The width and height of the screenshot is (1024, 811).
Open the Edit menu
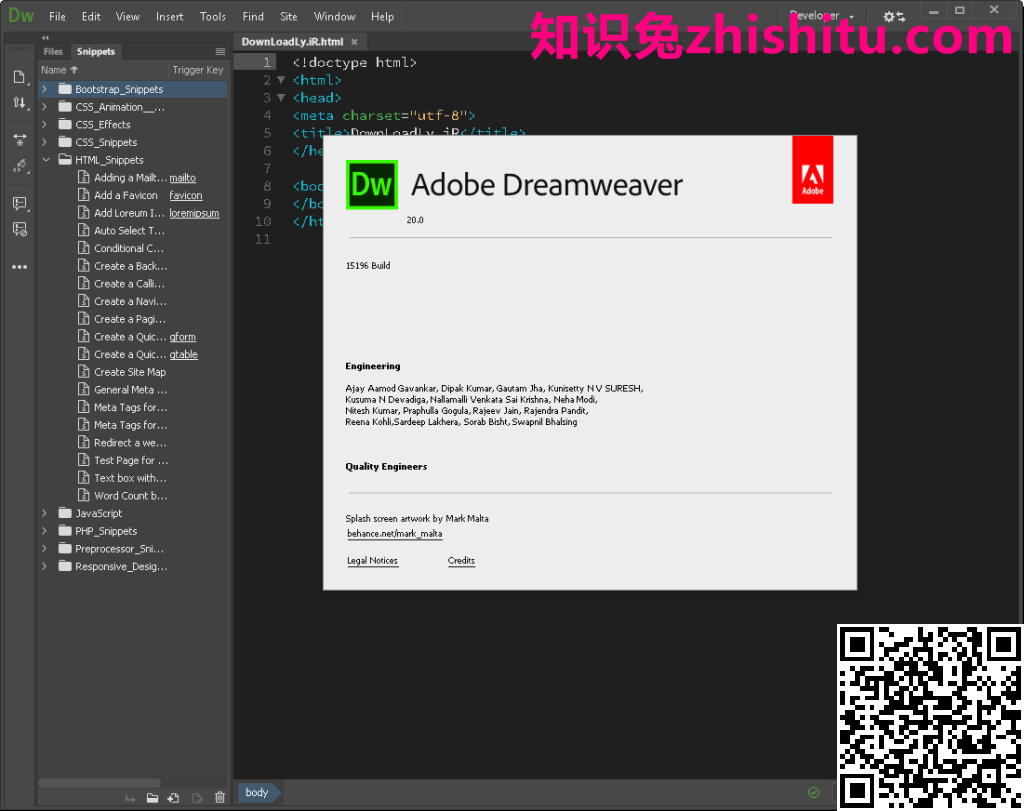tap(91, 16)
